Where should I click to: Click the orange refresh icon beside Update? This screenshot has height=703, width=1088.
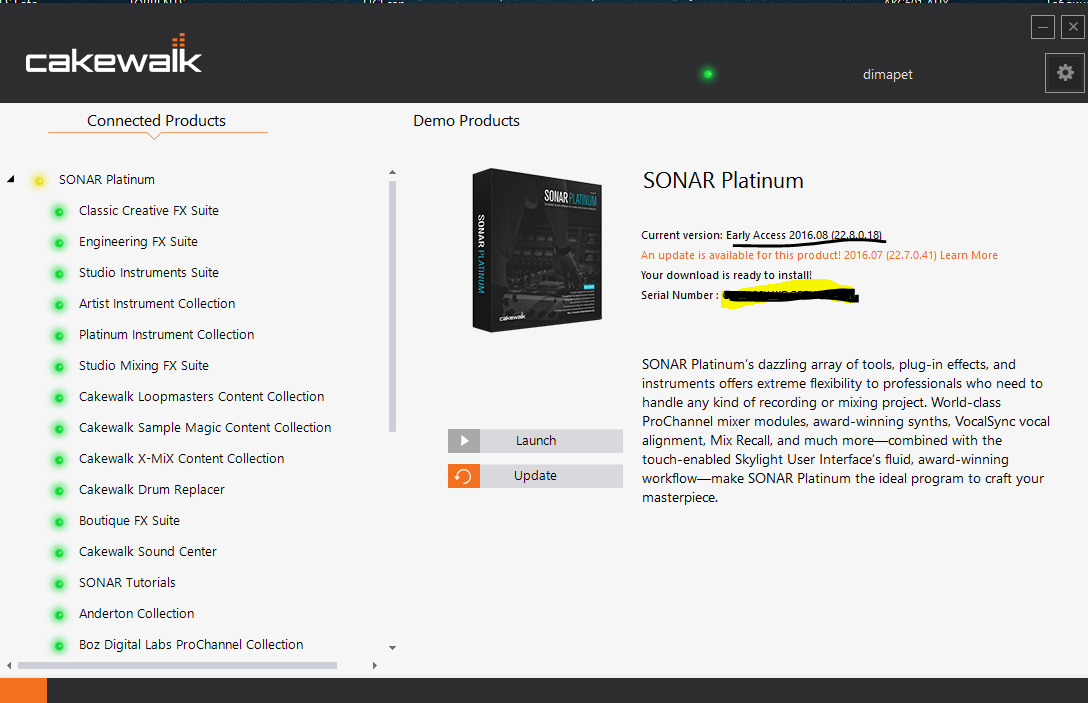tap(464, 476)
